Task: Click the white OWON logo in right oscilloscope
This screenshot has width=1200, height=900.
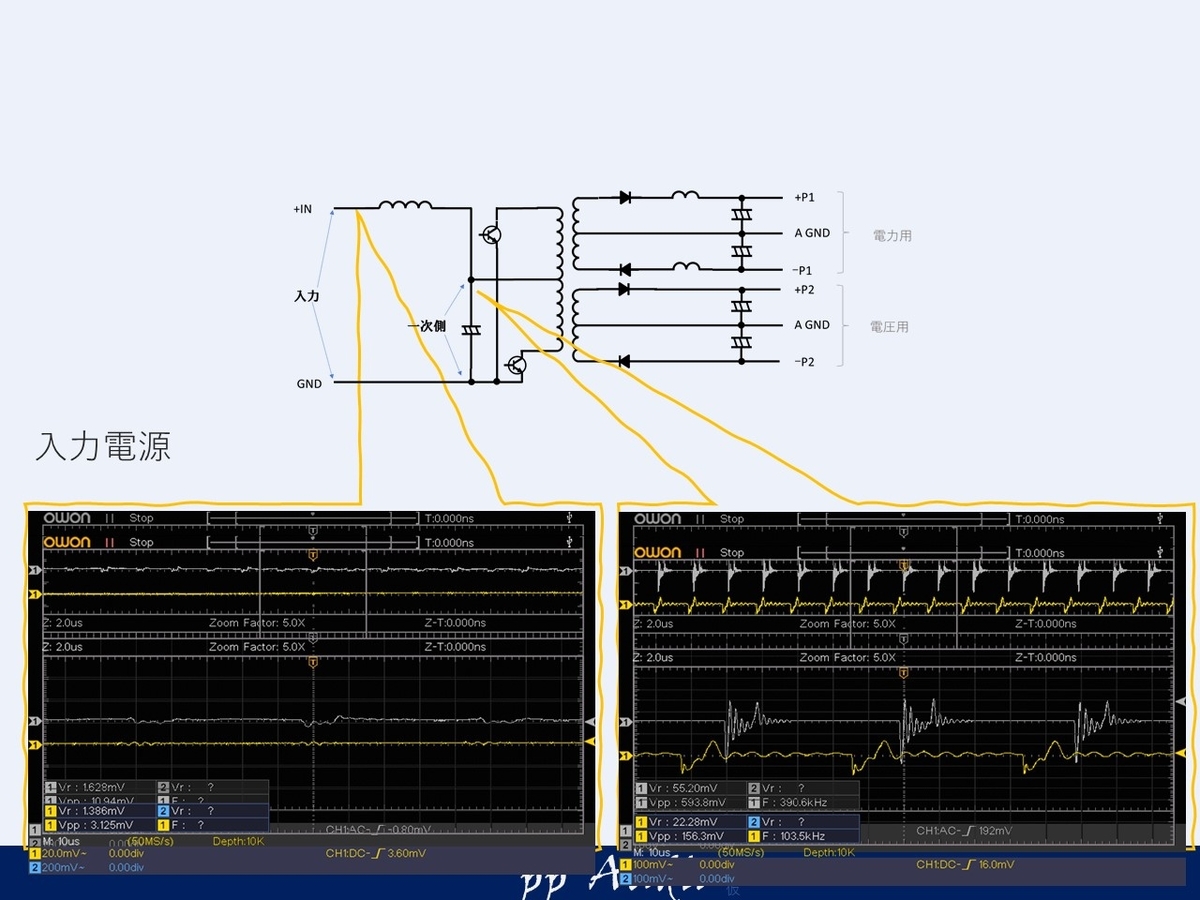Action: pyautogui.click(x=658, y=519)
